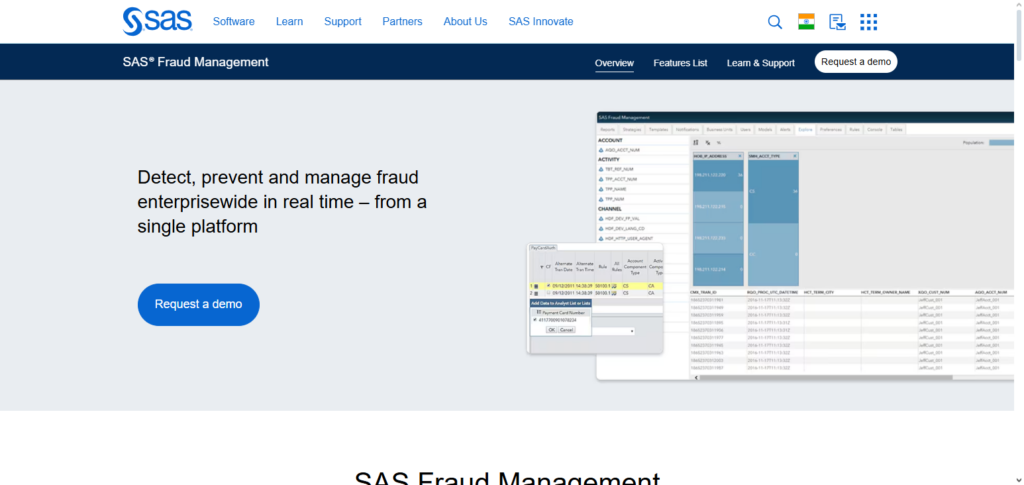Click the SAS Fraud Management subnav title

[195, 62]
